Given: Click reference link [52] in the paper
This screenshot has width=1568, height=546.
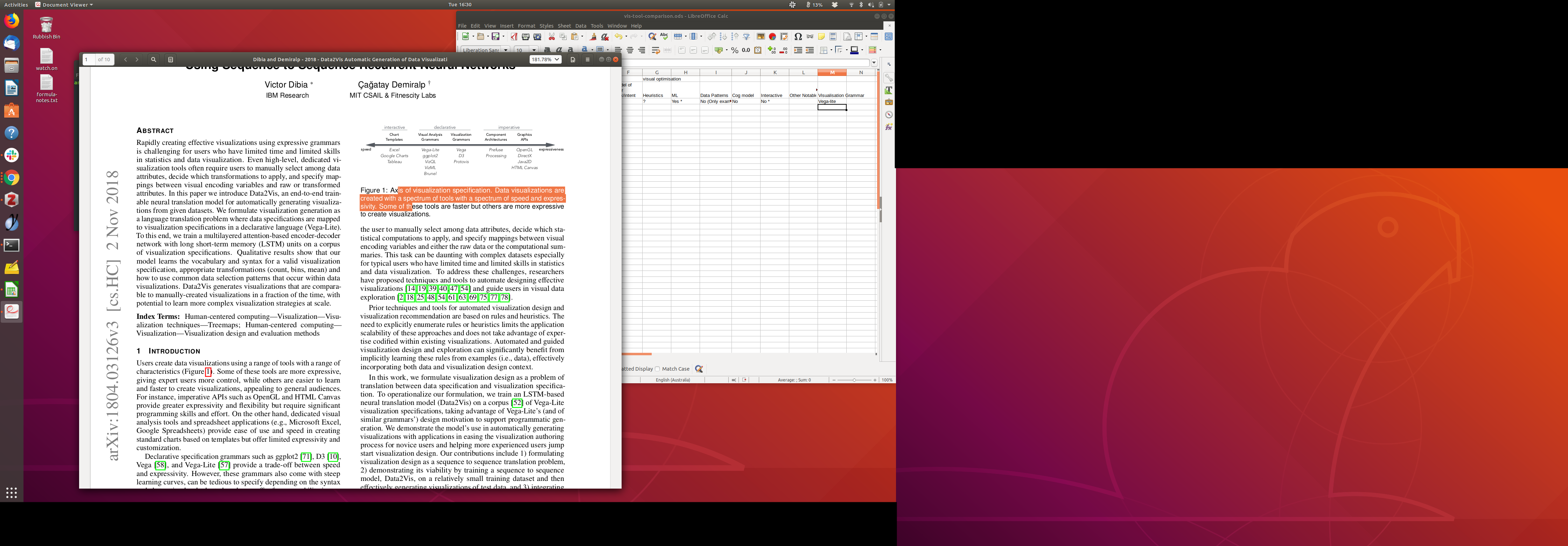Looking at the screenshot, I should [517, 402].
